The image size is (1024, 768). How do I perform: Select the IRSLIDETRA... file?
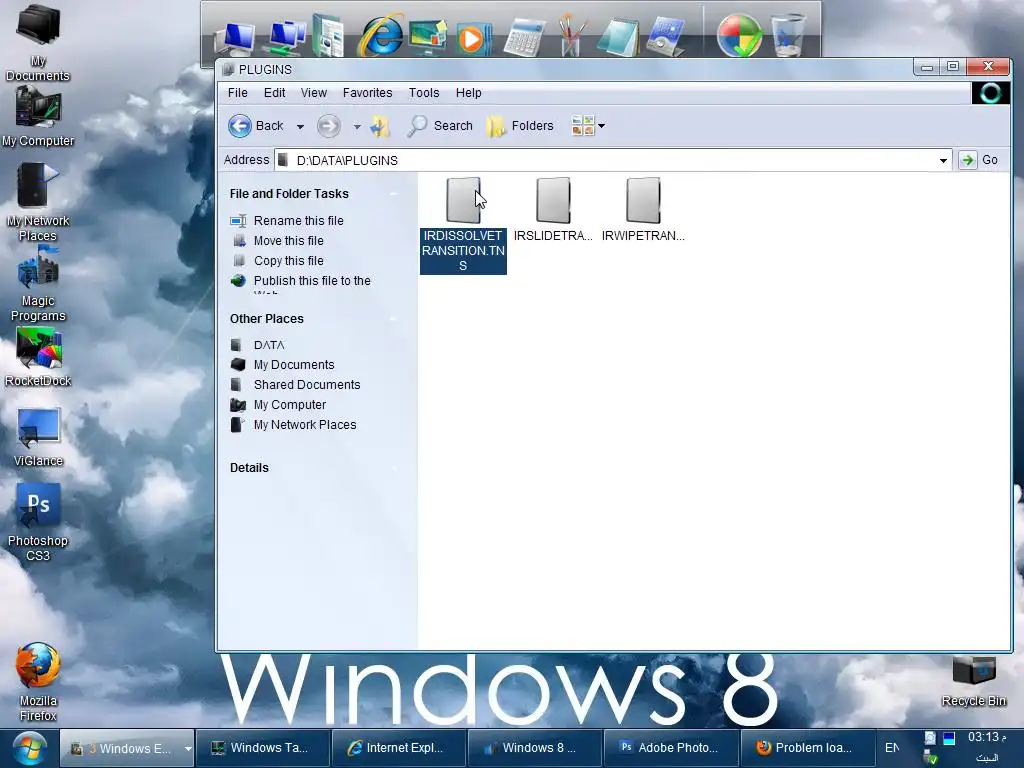(553, 209)
